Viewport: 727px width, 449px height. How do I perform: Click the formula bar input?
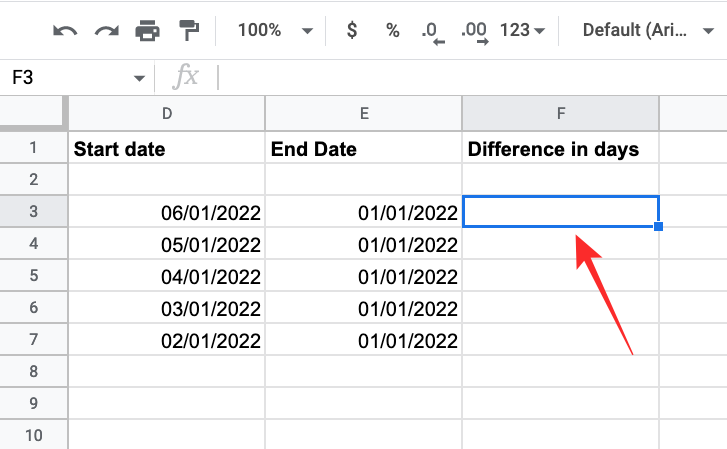[x=470, y=77]
